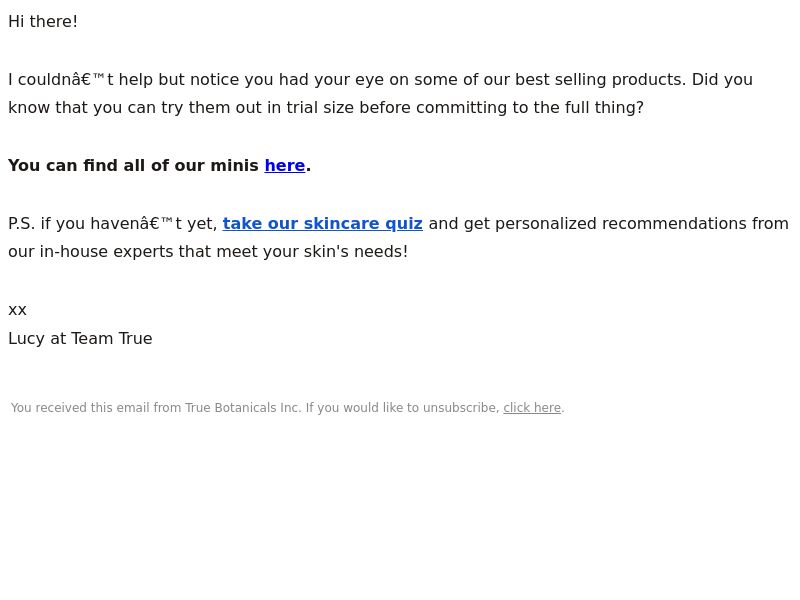Image resolution: width=800 pixels, height=600 pixels.
Task: Click the "committing to the full thing?" phrase
Action: point(528,108)
